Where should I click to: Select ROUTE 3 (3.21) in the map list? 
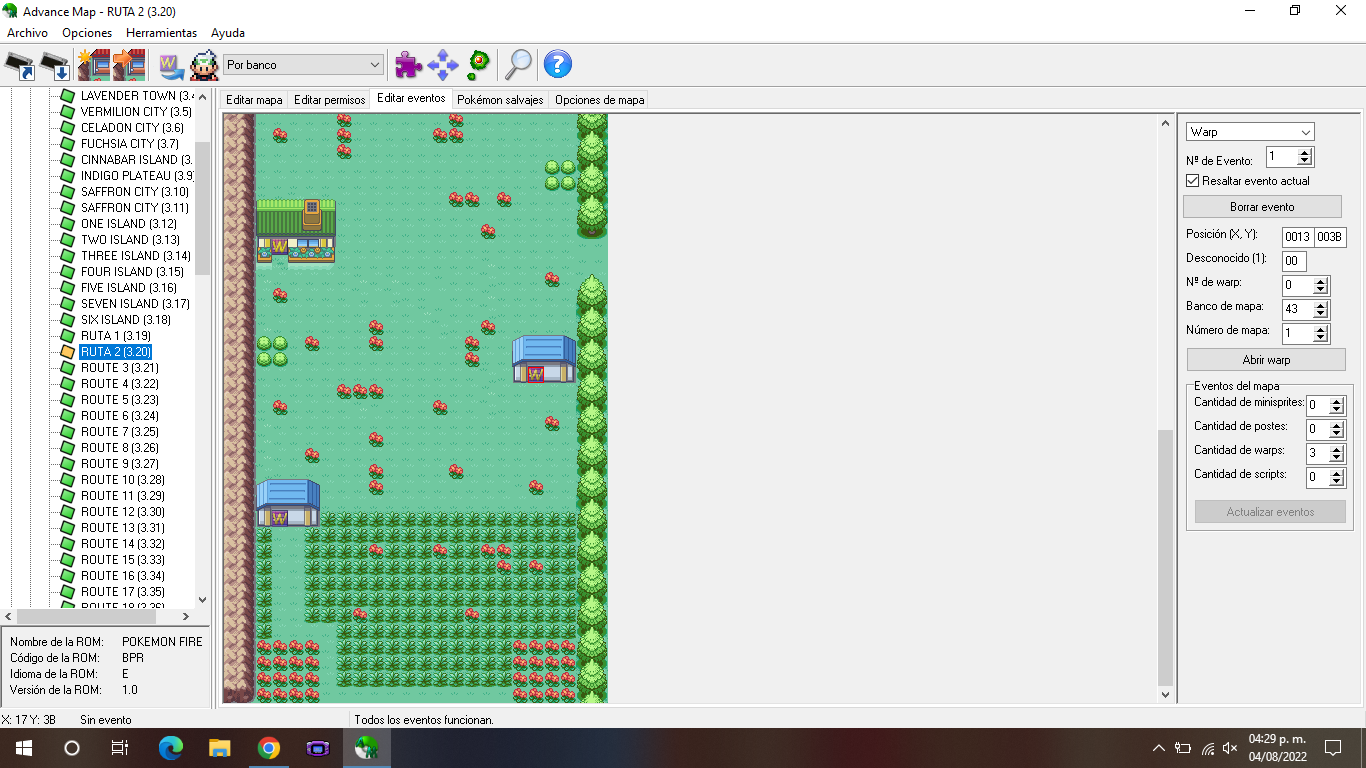(119, 368)
